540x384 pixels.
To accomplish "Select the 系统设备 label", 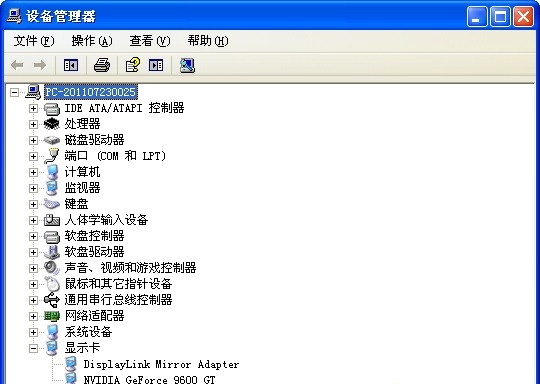I will point(88,332).
